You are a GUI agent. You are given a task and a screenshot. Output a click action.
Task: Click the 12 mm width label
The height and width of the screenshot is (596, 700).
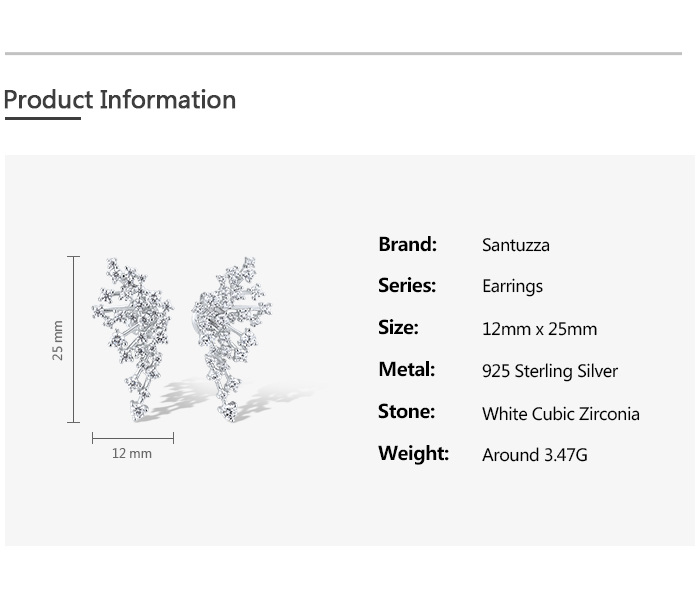click(132, 453)
